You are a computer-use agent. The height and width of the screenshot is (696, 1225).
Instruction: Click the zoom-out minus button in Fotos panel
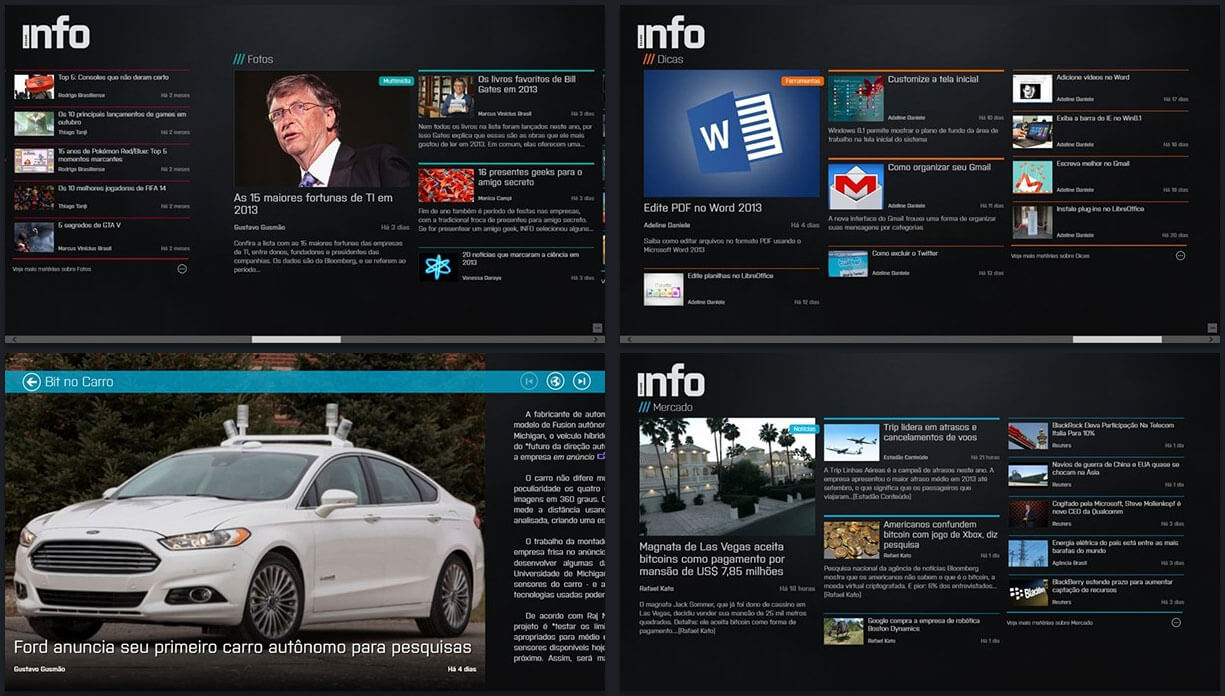(597, 327)
